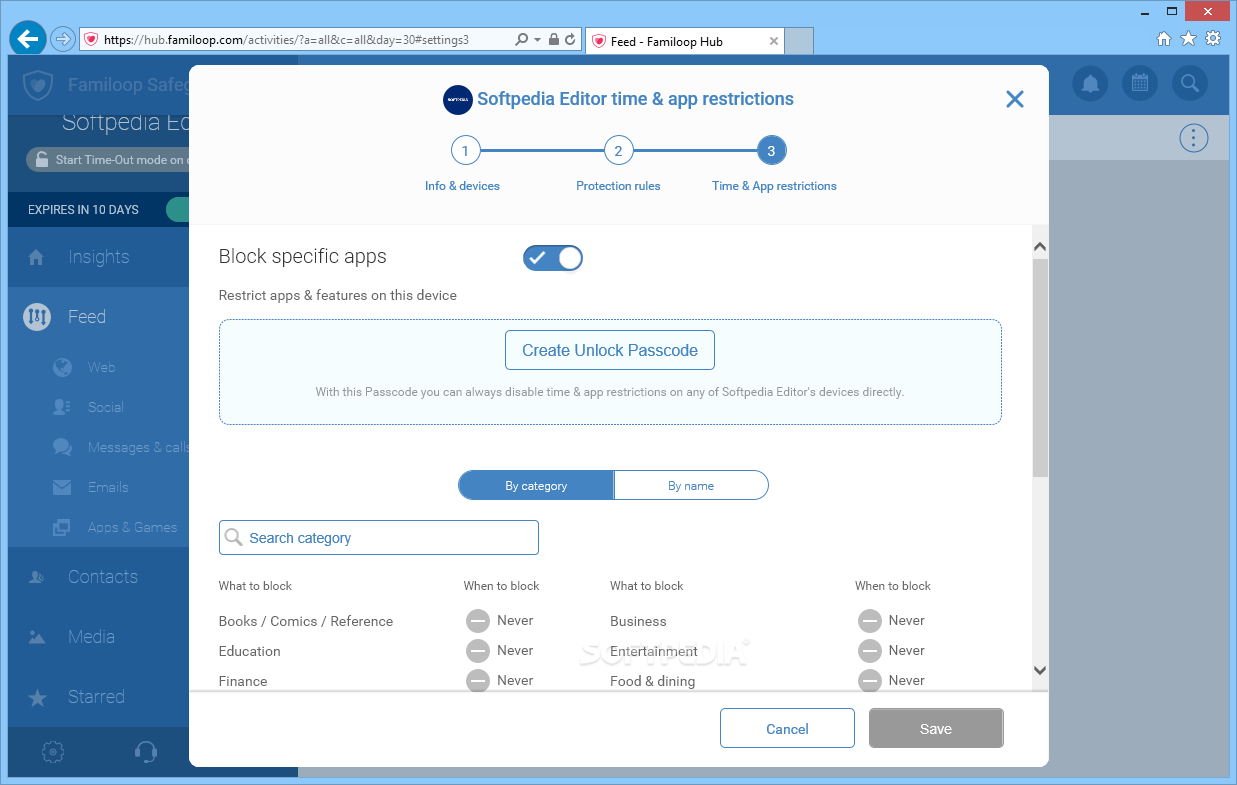Open the support headset icon in sidebar
This screenshot has width=1237, height=785.
145,752
